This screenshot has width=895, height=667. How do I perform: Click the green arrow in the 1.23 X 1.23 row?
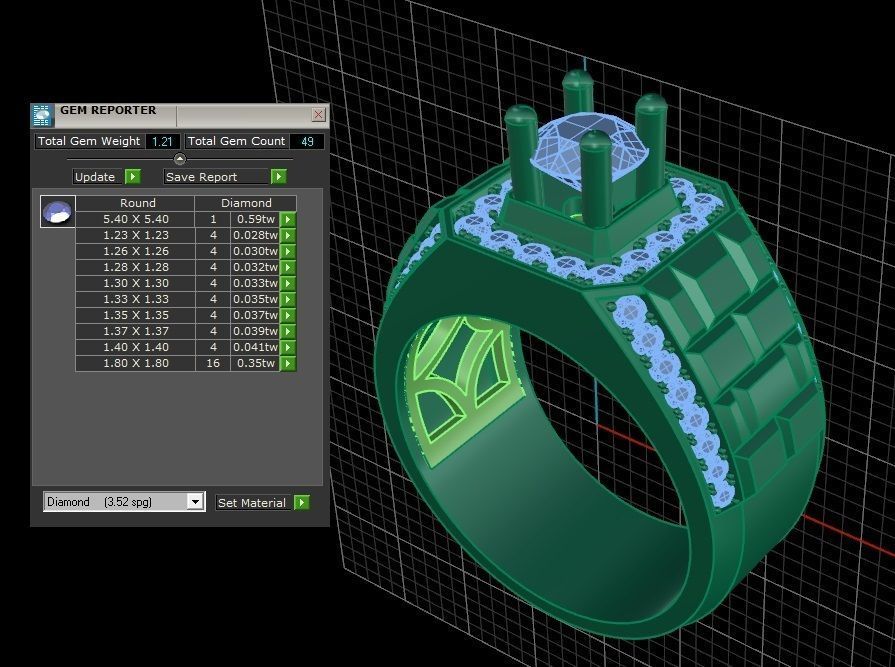(x=288, y=235)
